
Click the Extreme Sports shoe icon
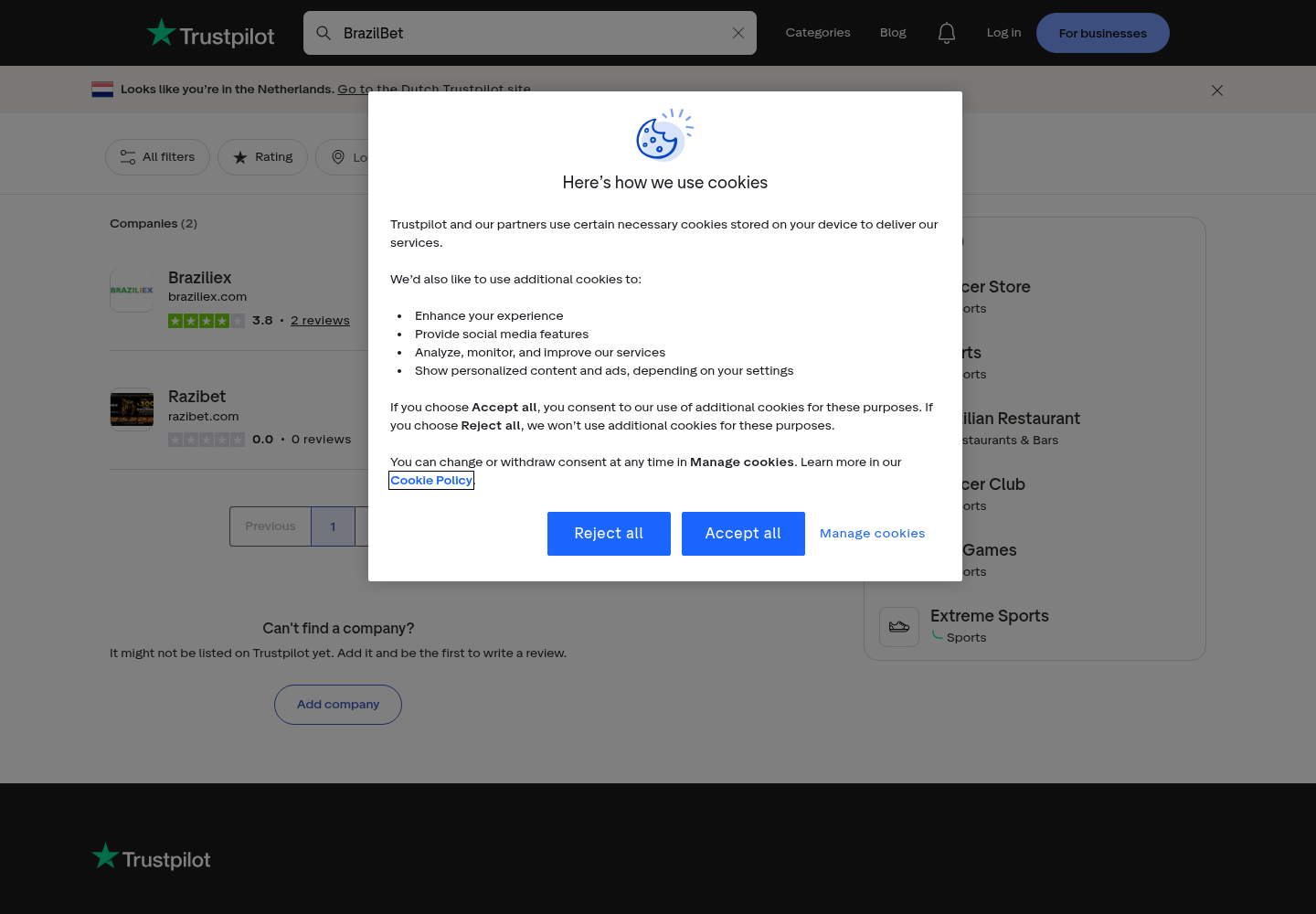click(899, 627)
